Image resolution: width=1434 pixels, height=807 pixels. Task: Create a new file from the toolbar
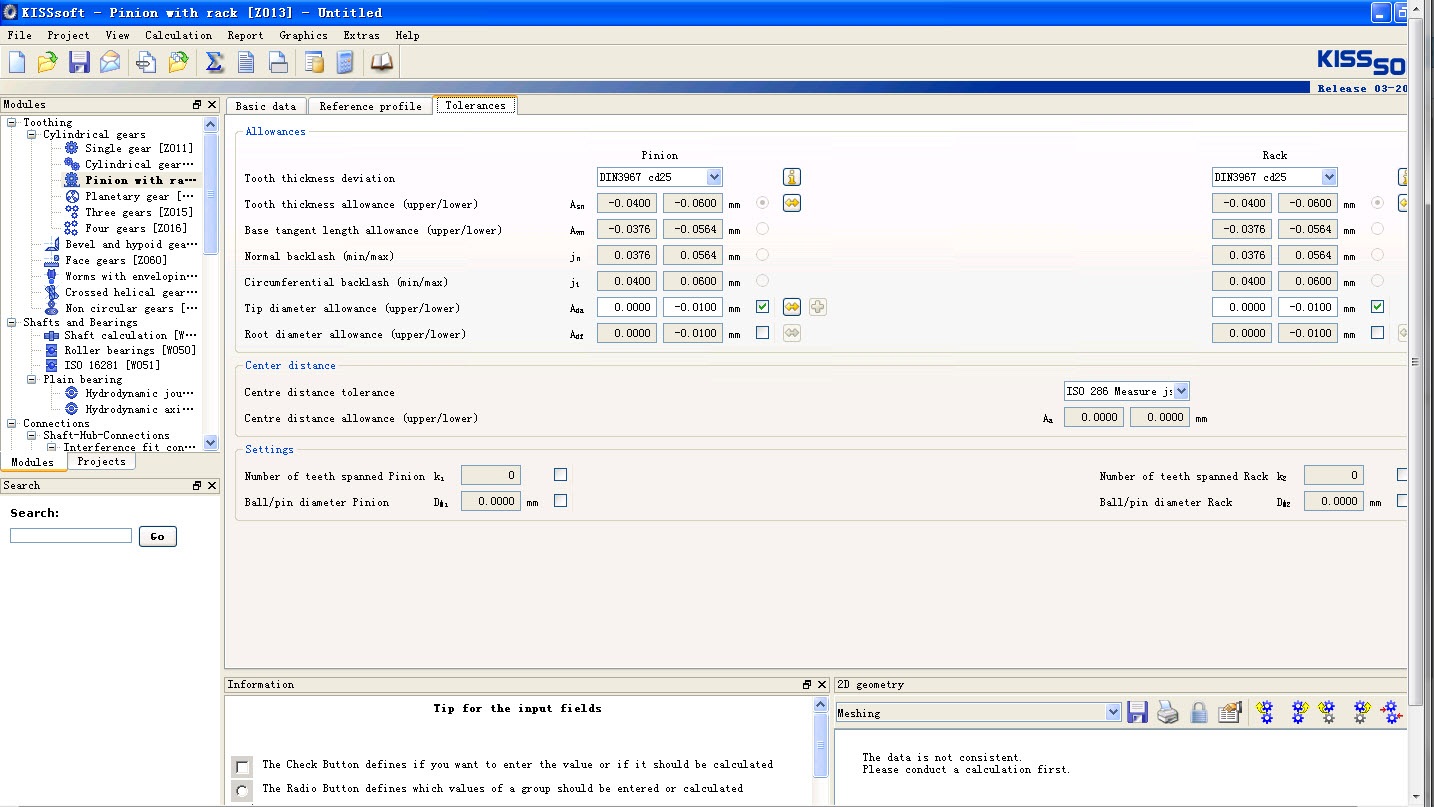click(x=17, y=62)
